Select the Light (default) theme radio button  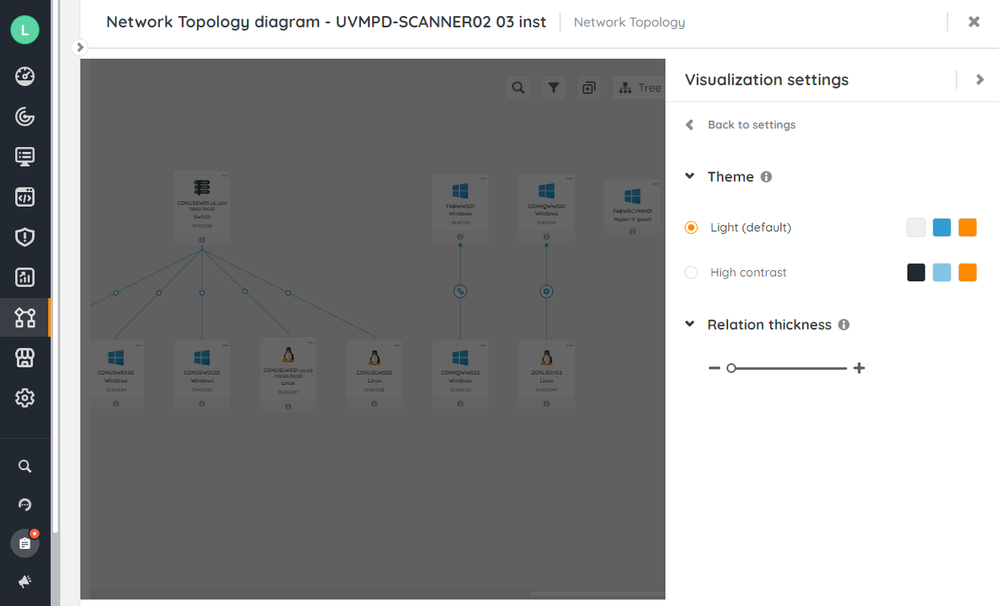tap(690, 227)
